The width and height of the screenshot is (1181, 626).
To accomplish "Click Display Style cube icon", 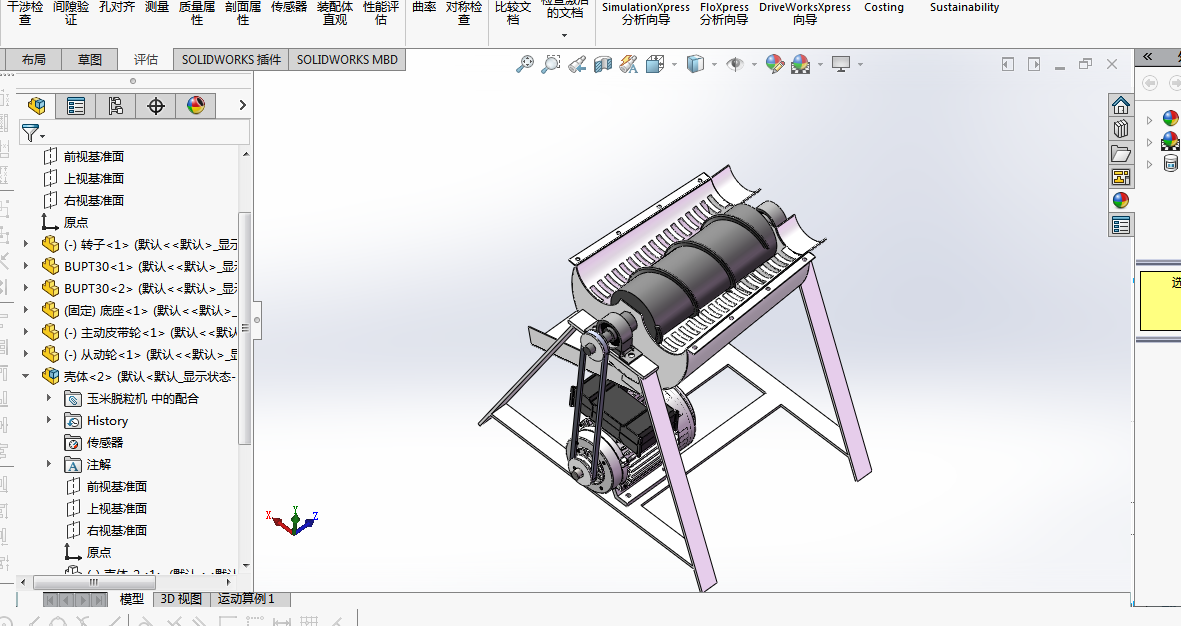I will pos(694,64).
